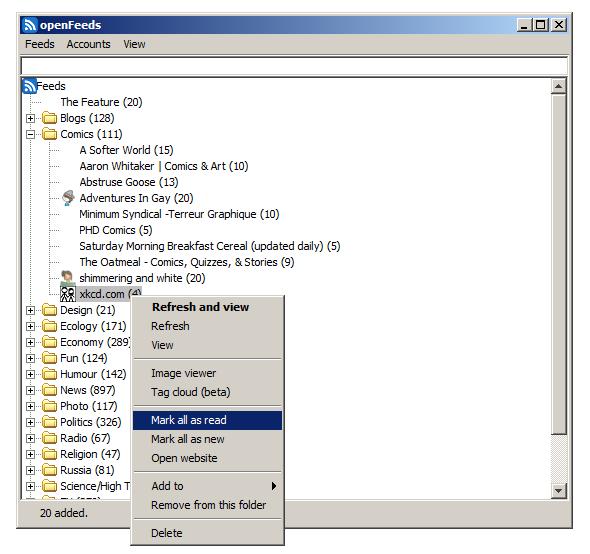This screenshot has width=590, height=554.
Task: Expand the Politics folder
Action: (30, 422)
